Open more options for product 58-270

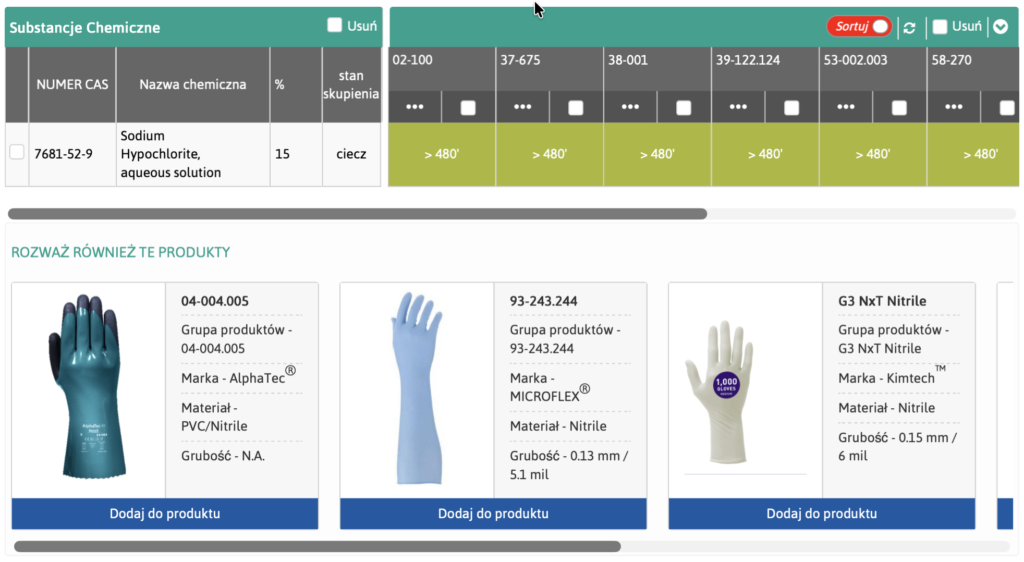click(x=955, y=107)
